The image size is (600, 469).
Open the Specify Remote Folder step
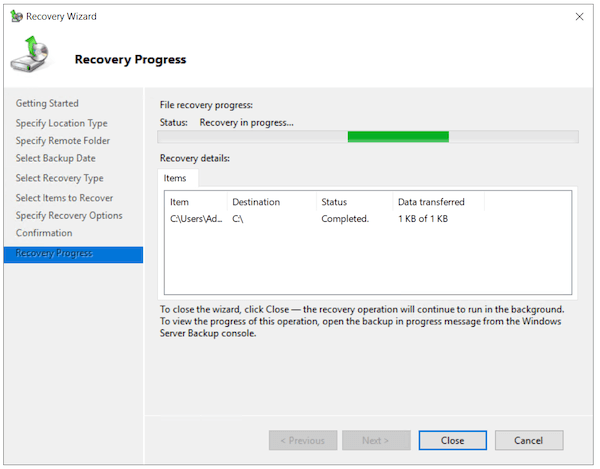click(x=63, y=141)
